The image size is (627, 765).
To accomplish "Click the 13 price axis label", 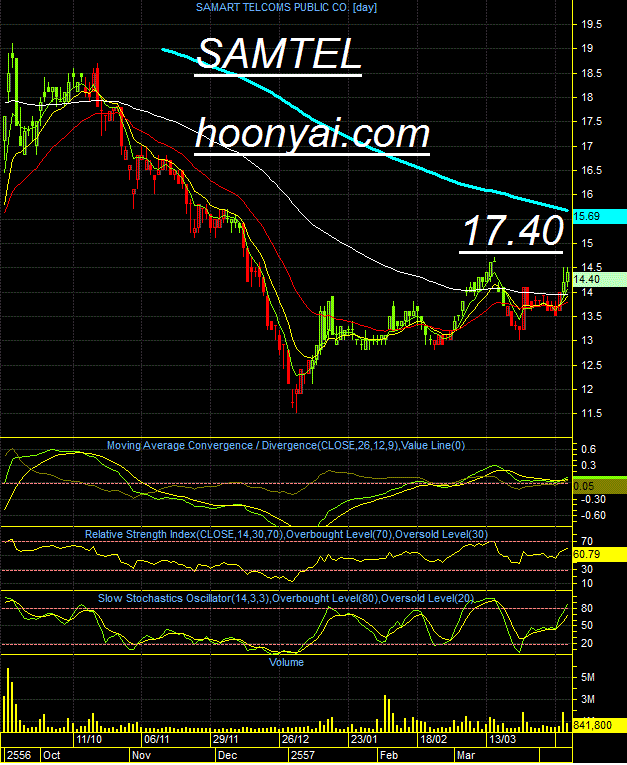I will (x=587, y=341).
